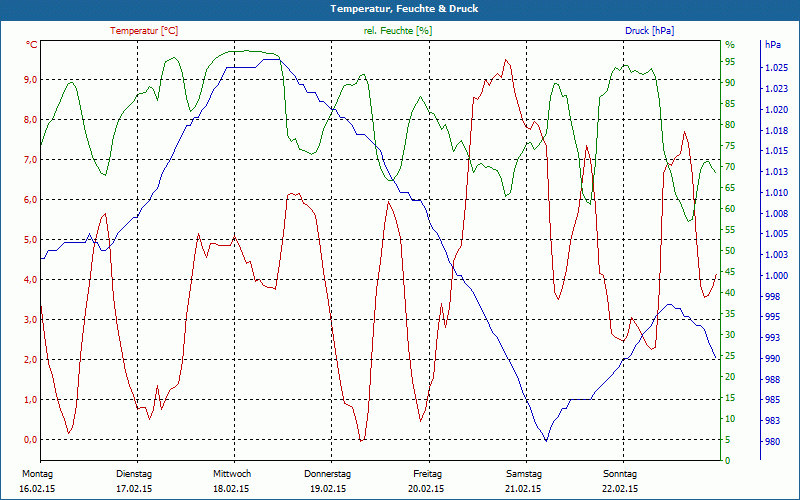Click the date "20.02.15"
Viewport: 800px width, 500px height.
click(426, 489)
